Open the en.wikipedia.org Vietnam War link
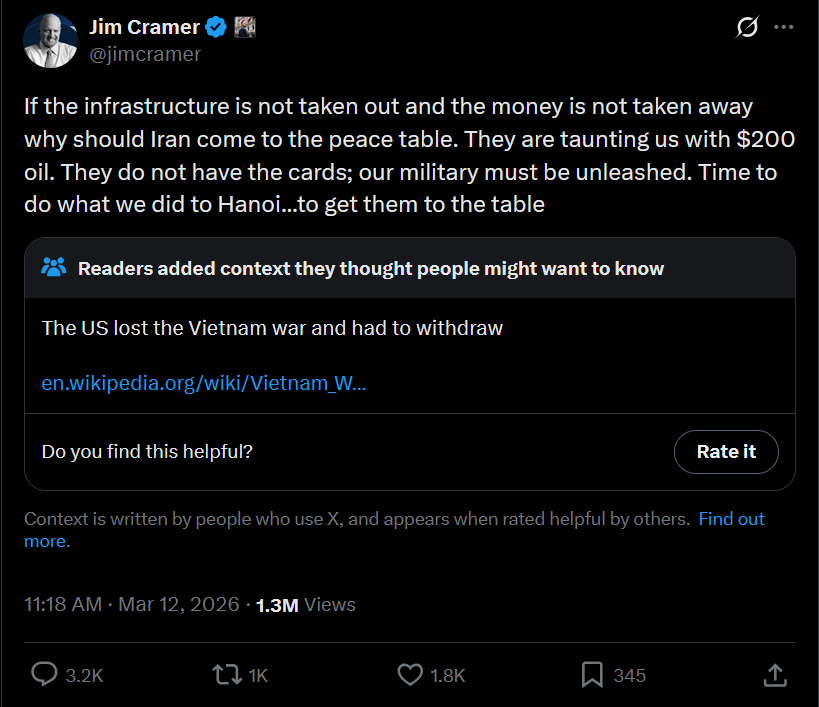The image size is (819, 707). tap(203, 384)
